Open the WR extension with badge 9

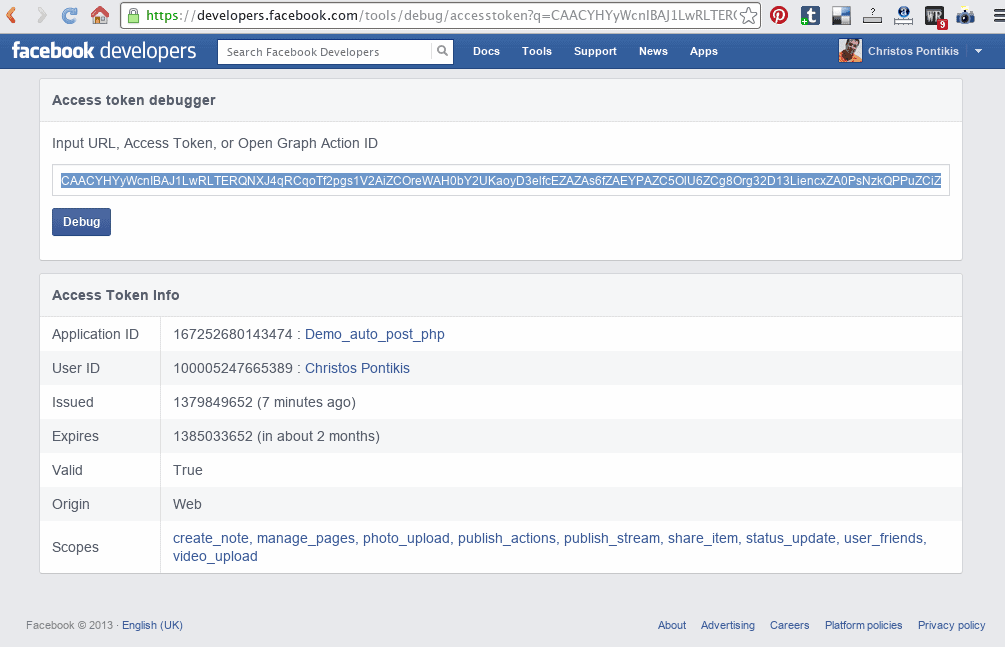935,17
